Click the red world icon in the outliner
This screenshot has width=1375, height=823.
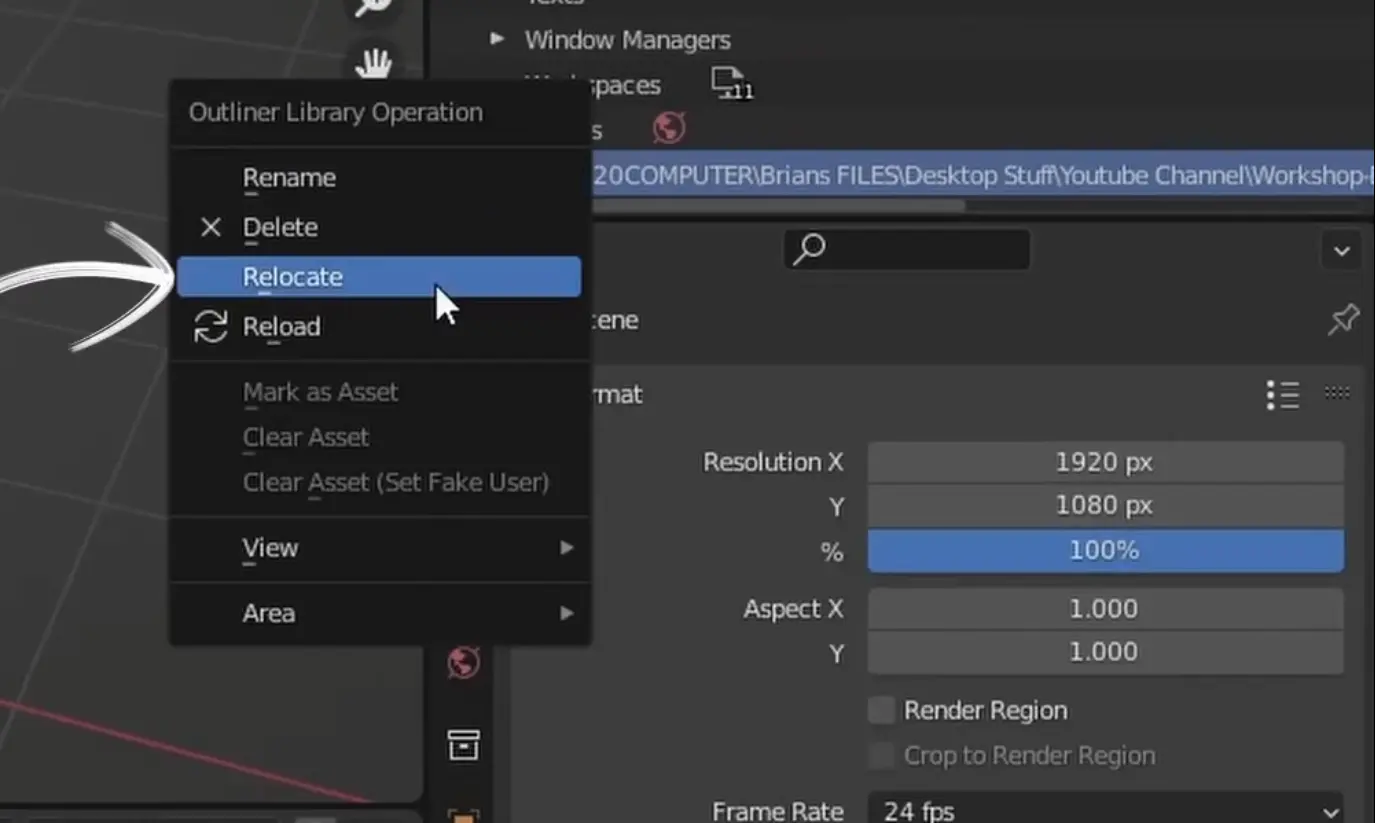669,128
